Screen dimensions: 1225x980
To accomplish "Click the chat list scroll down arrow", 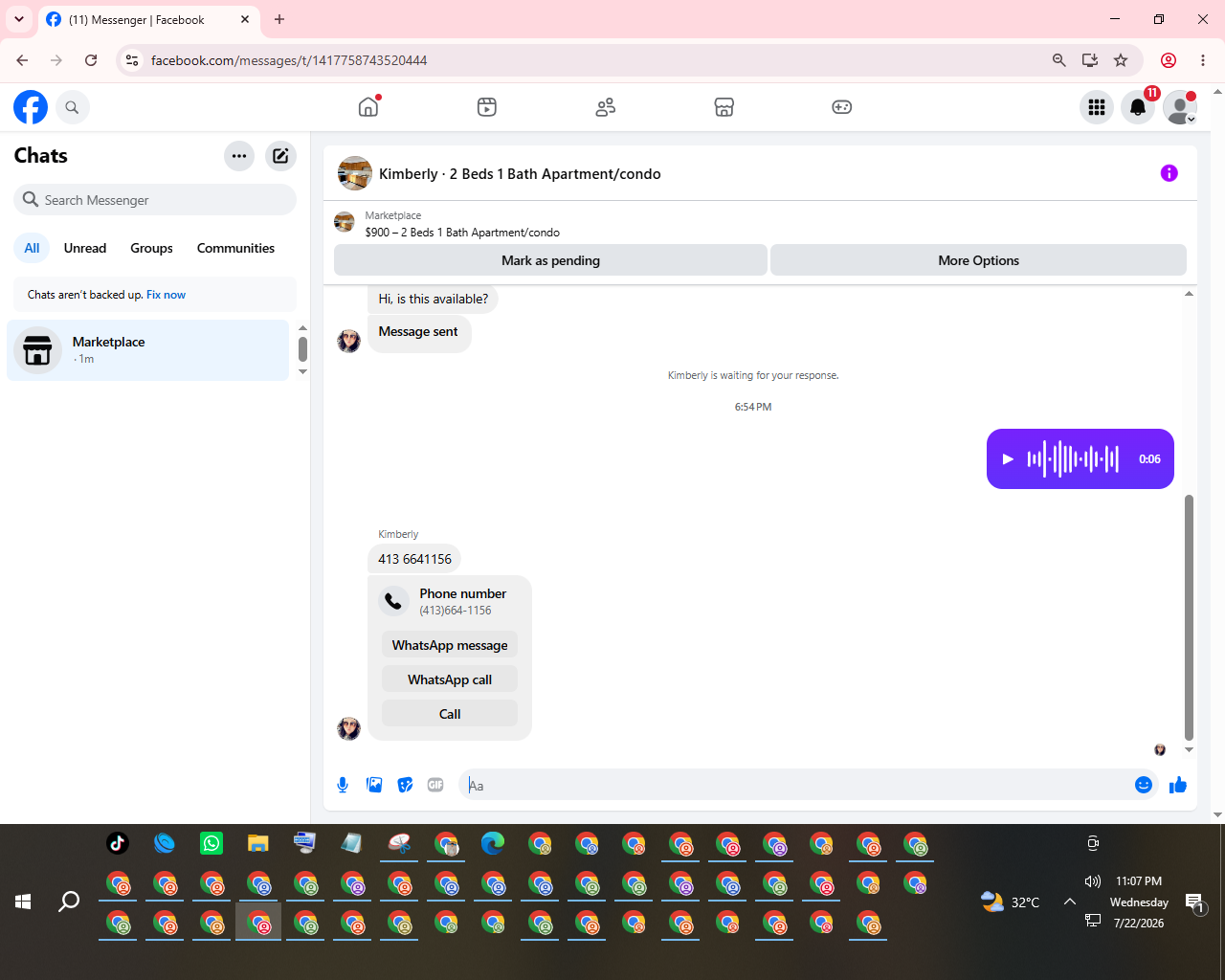I will pos(302,371).
